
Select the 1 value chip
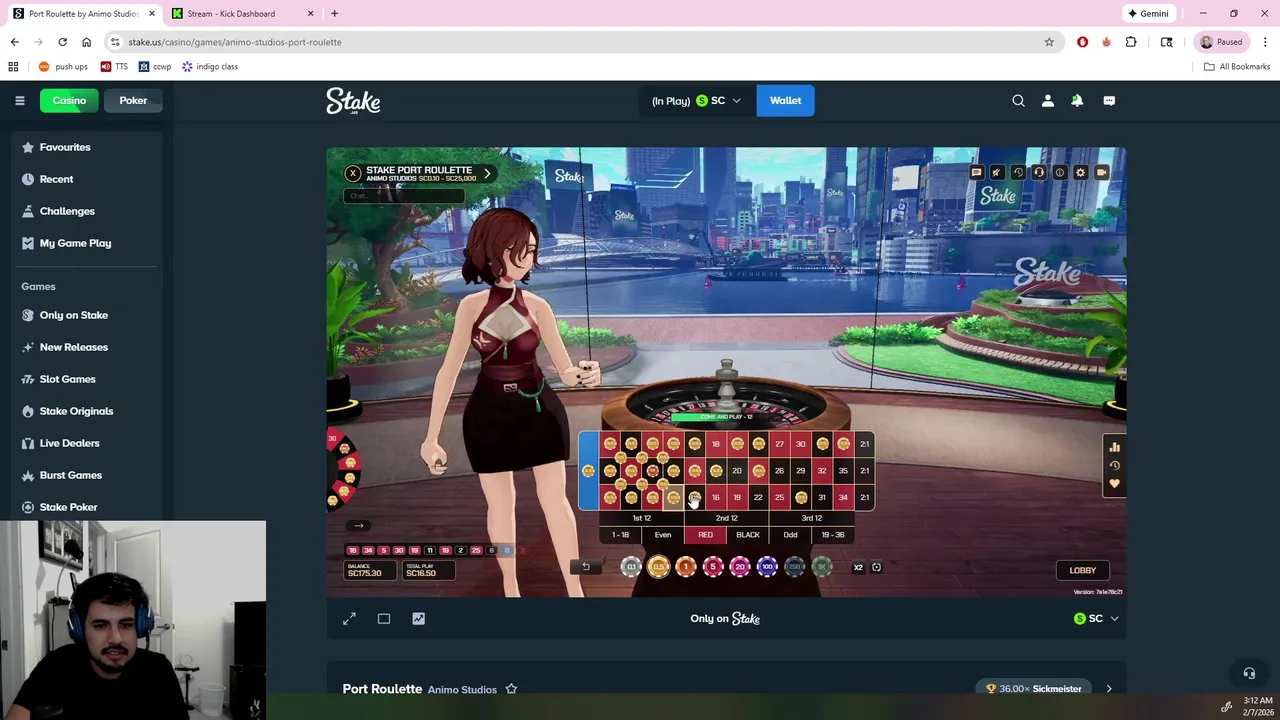[x=686, y=567]
